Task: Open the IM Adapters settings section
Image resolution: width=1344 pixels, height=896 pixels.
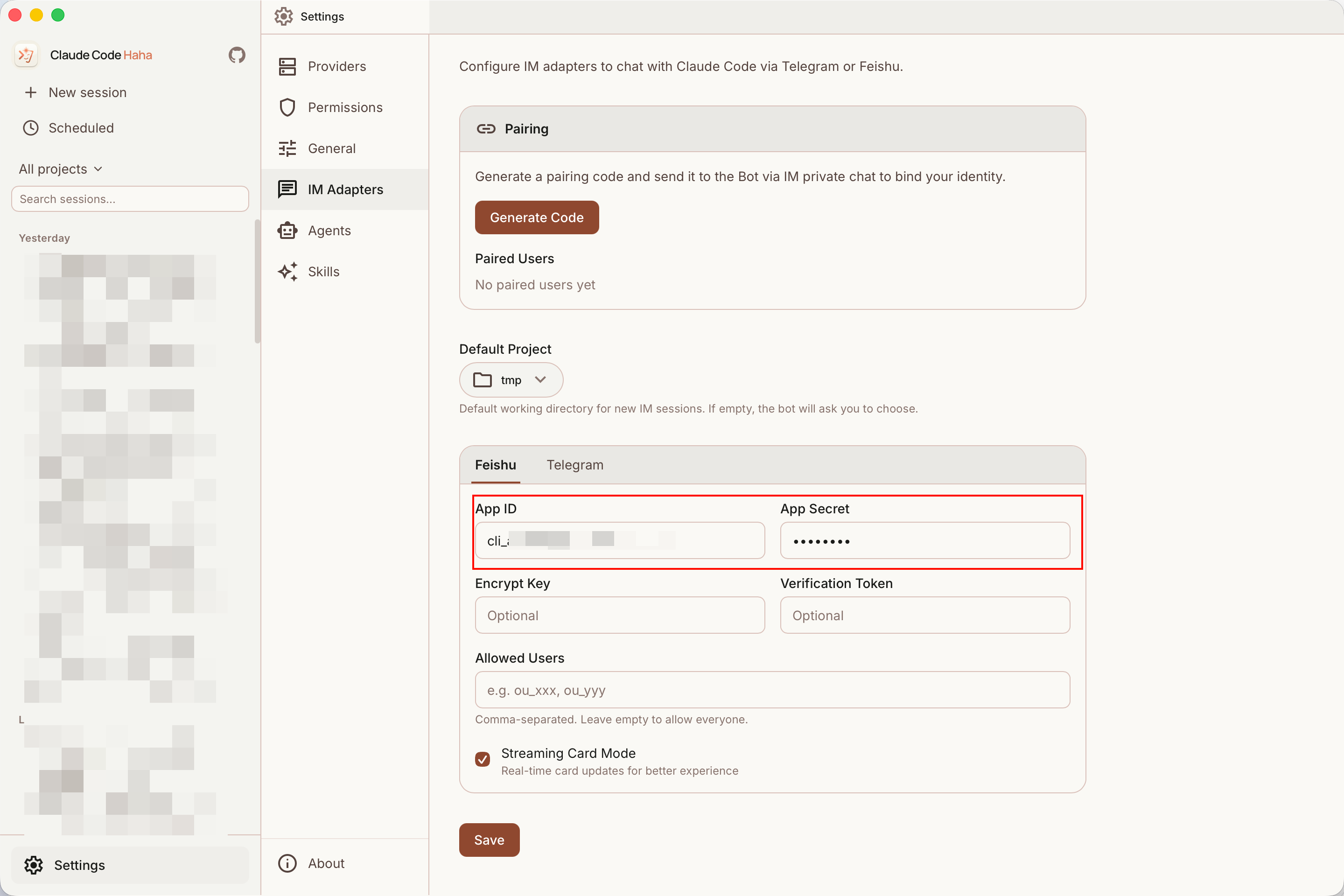Action: [x=344, y=190]
